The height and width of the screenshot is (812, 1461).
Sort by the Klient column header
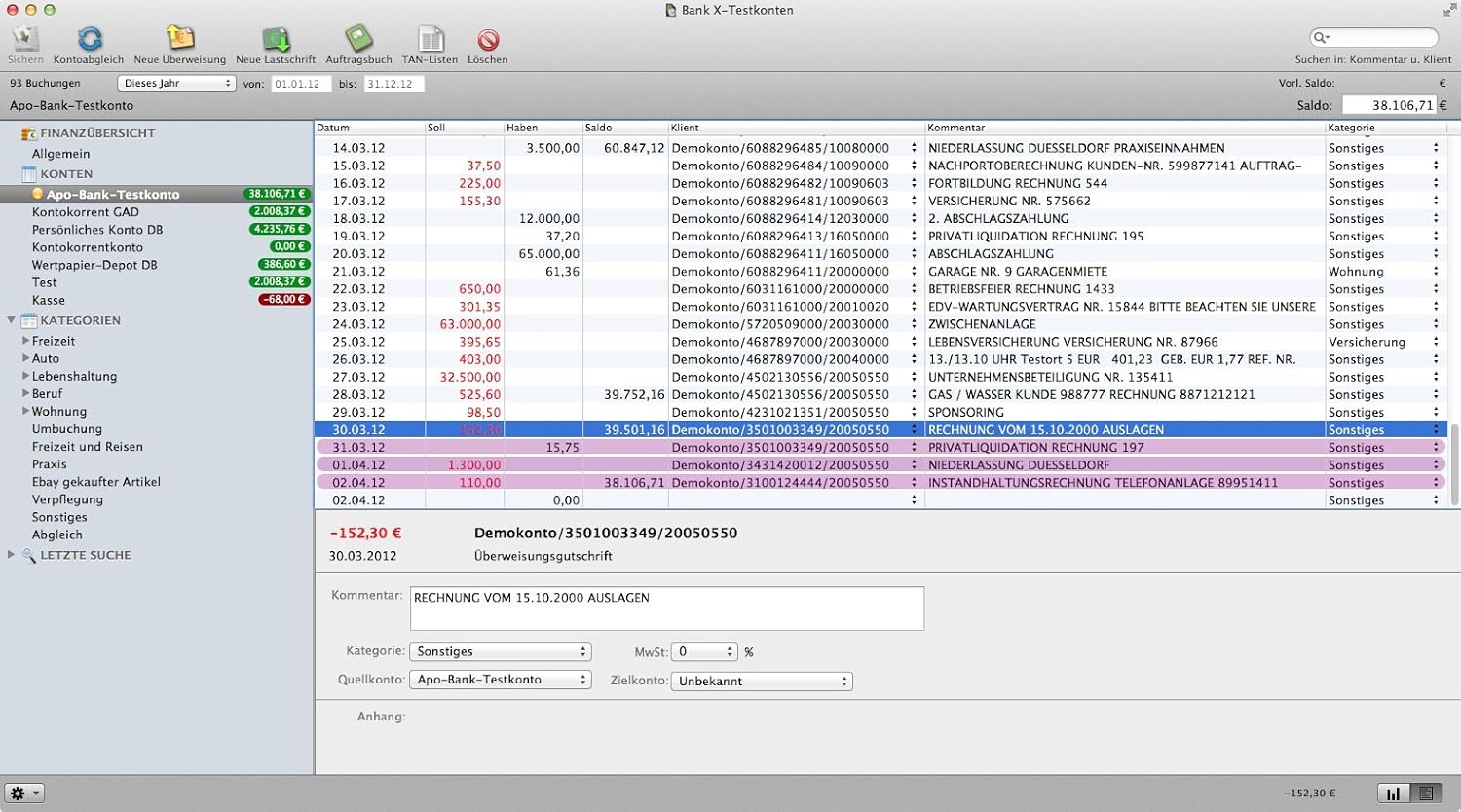pos(796,128)
